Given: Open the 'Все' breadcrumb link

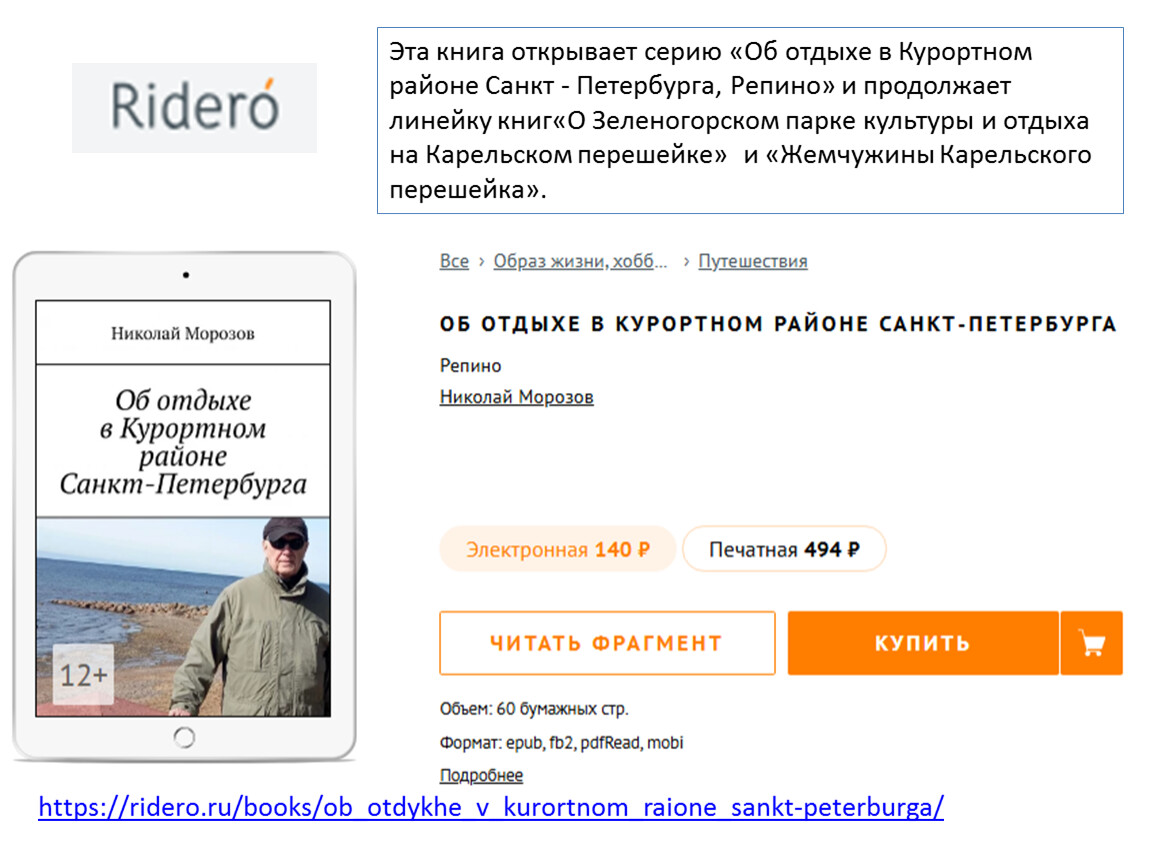Looking at the screenshot, I should (x=454, y=261).
